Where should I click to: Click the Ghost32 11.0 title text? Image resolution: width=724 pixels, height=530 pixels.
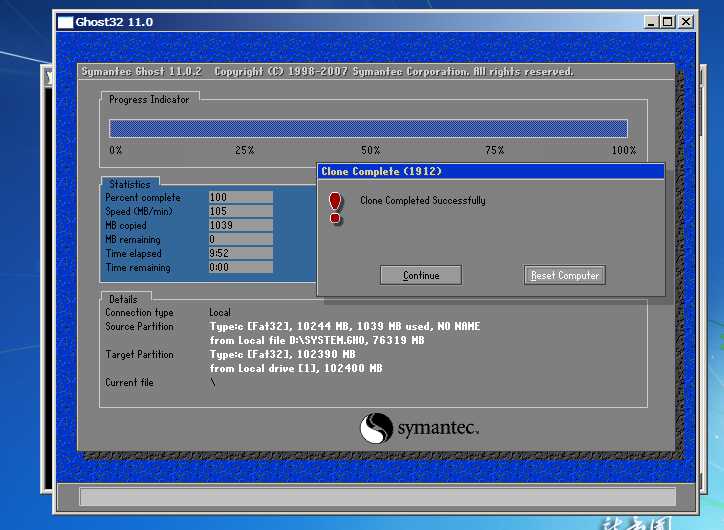(x=114, y=22)
